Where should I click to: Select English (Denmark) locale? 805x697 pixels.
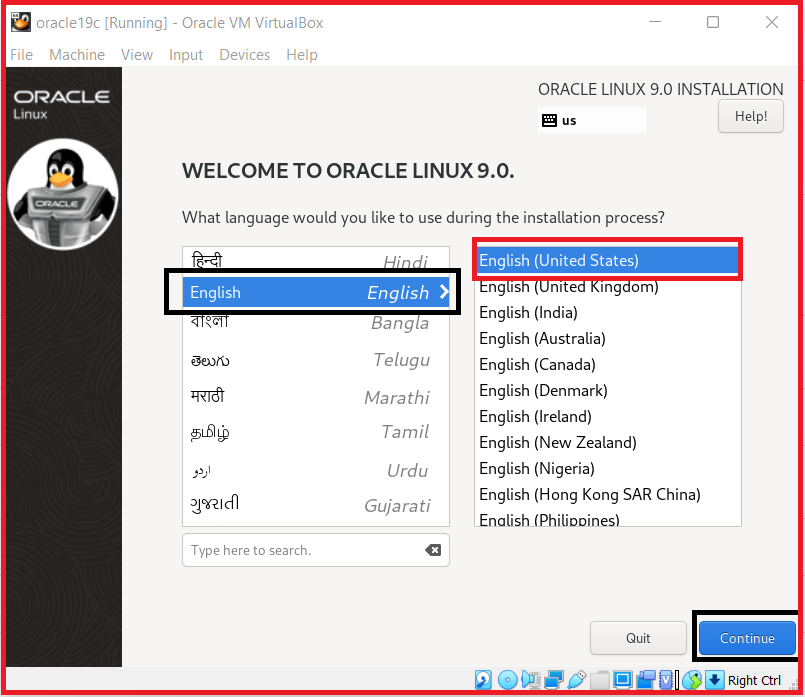[608, 391]
